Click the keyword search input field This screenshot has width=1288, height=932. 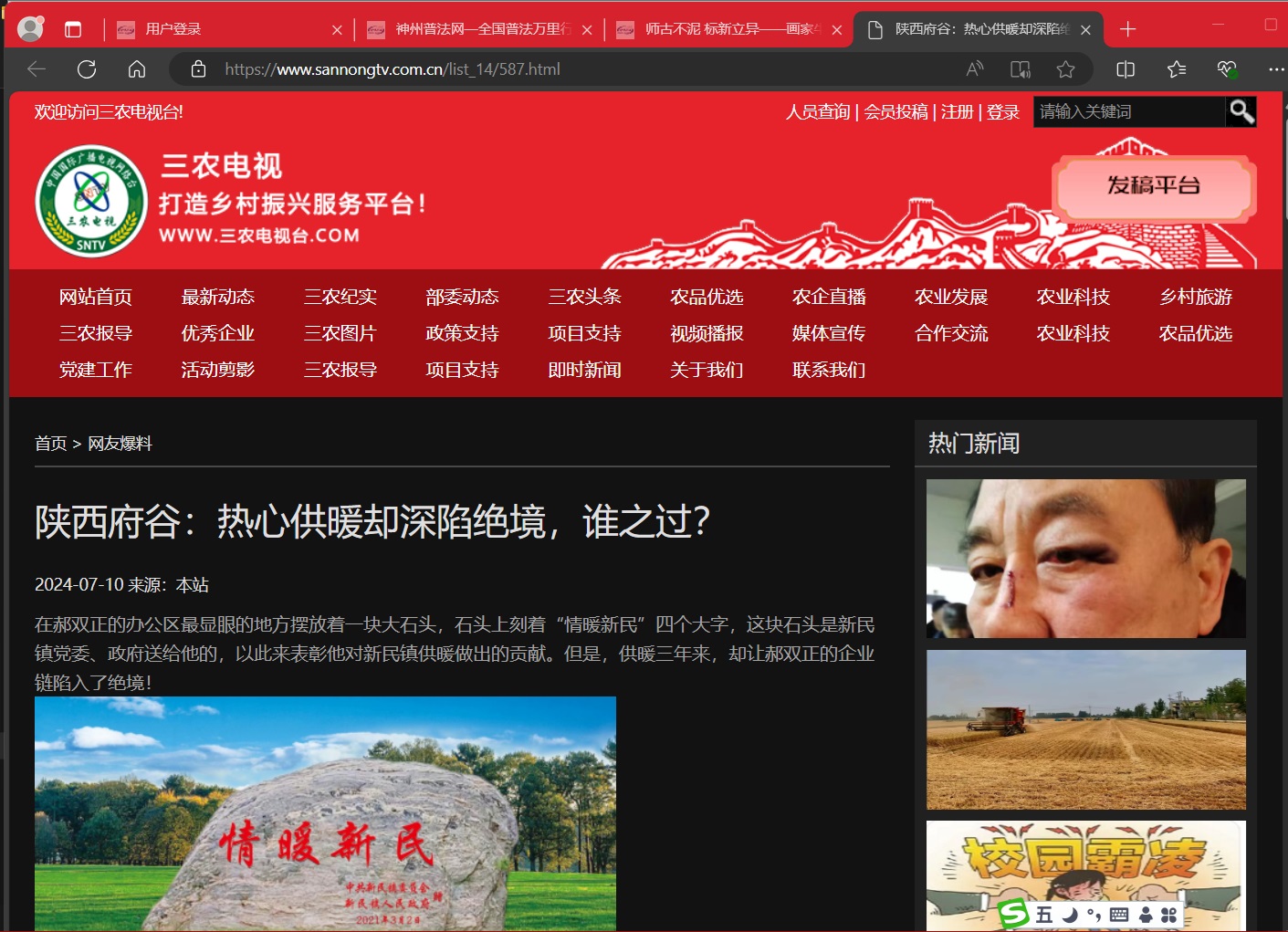tap(1128, 111)
